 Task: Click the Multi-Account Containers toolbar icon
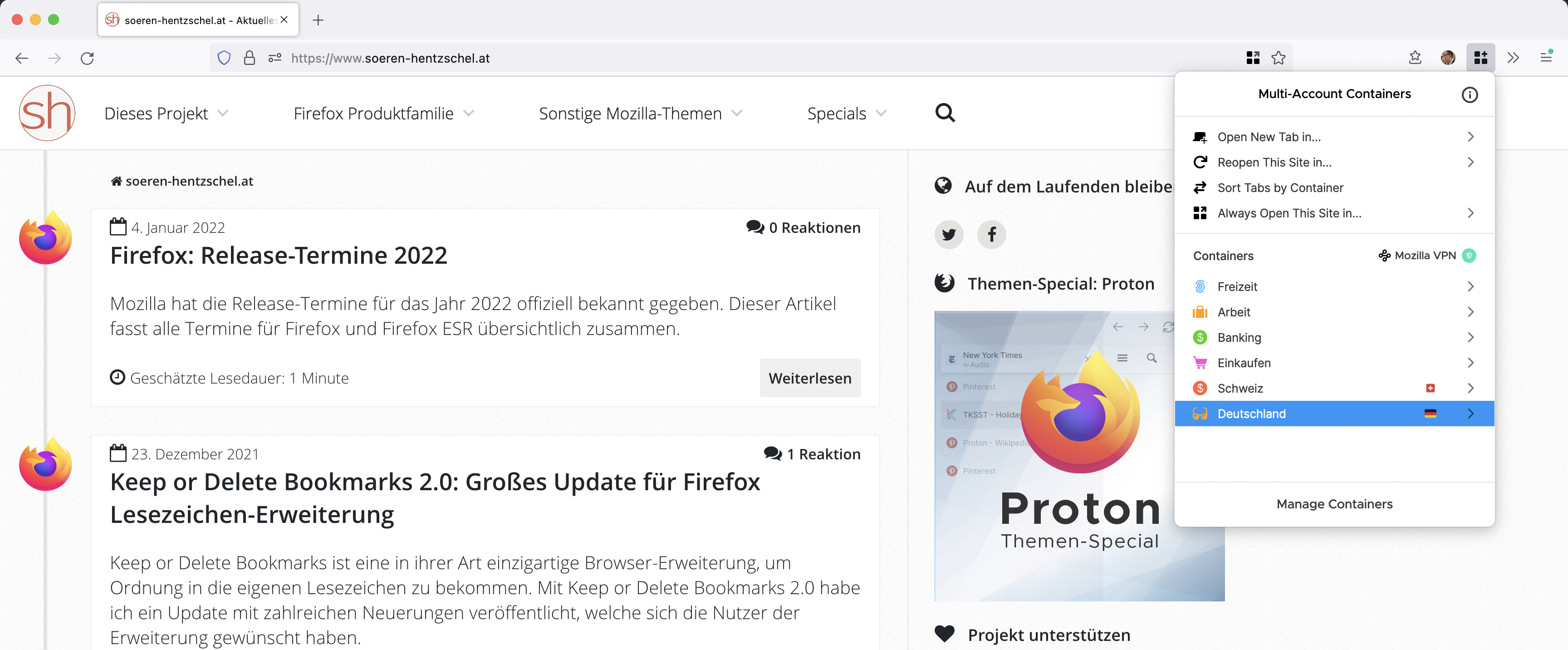[1480, 58]
